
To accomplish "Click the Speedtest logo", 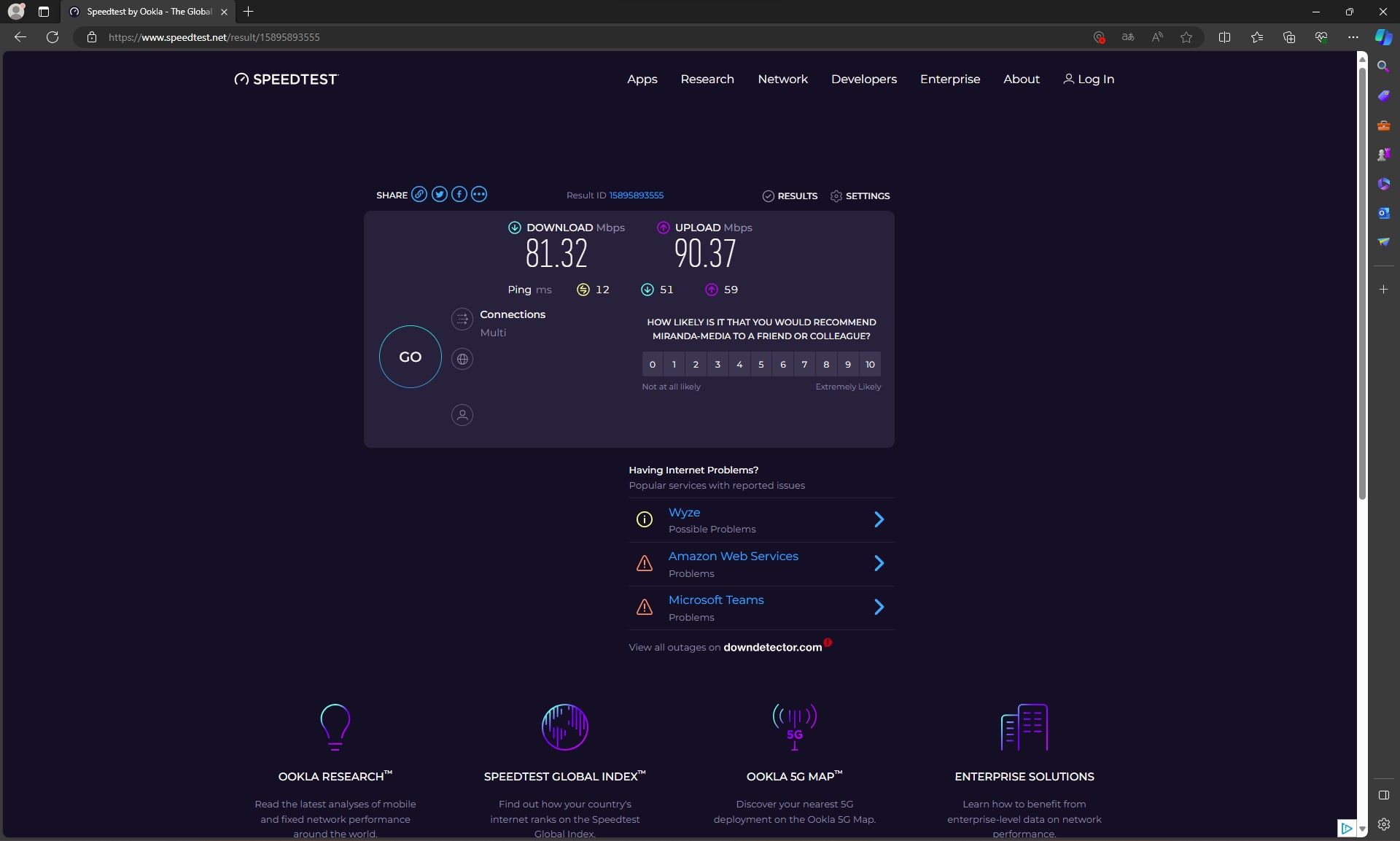I will [287, 79].
